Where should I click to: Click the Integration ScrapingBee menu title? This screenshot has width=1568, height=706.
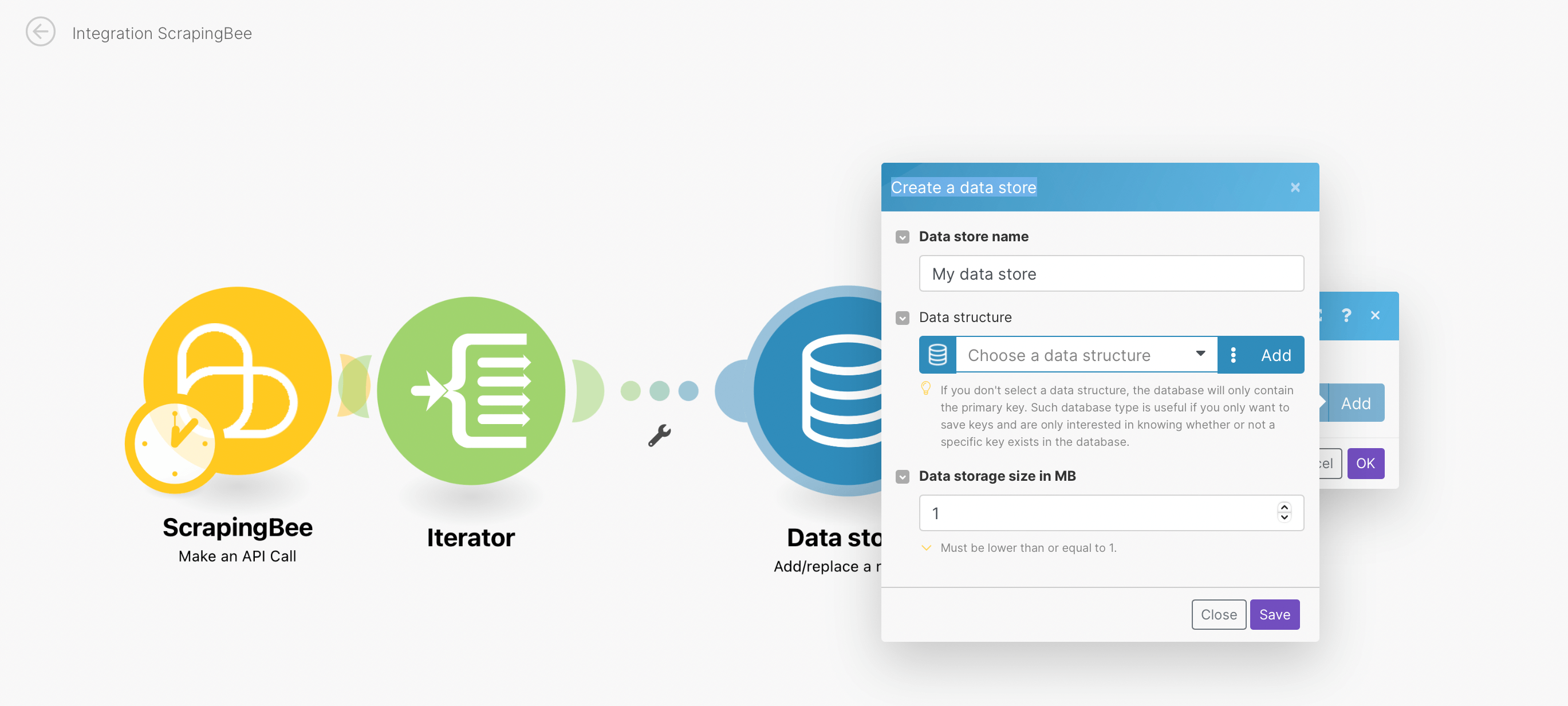coord(163,33)
